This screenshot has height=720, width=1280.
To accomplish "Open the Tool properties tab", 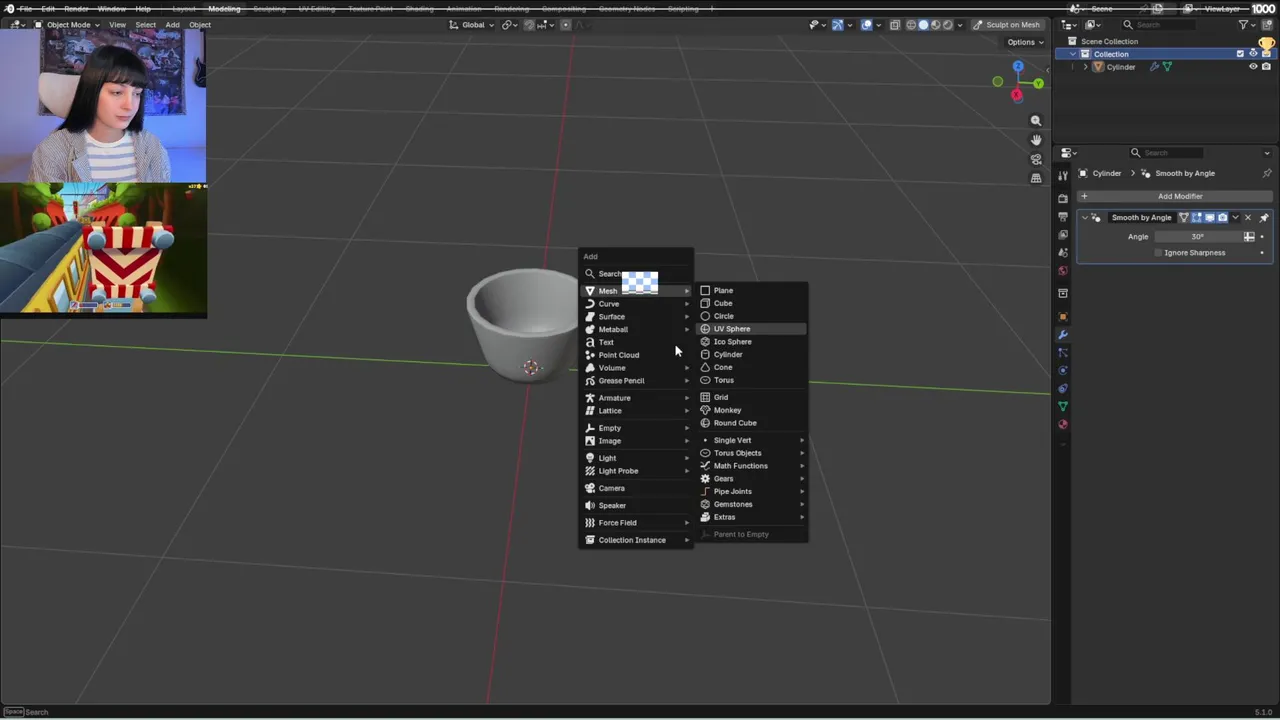I will 1062,176.
